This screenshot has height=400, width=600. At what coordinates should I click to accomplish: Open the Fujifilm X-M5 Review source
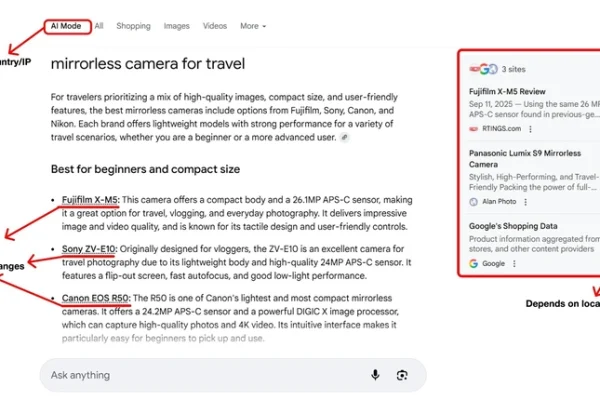(507, 91)
